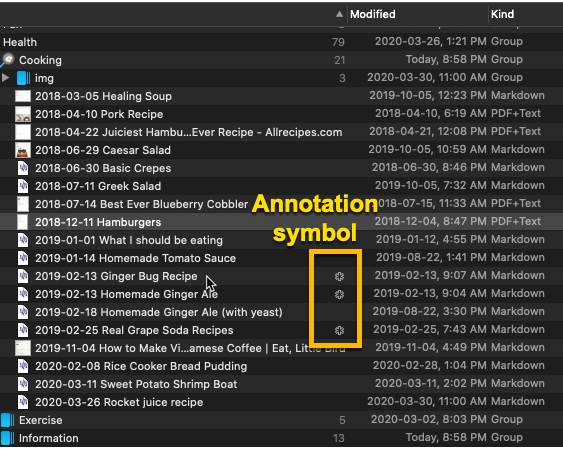
Task: Click the annotation symbol for Real Grape Soda Recipes
Action: click(339, 330)
